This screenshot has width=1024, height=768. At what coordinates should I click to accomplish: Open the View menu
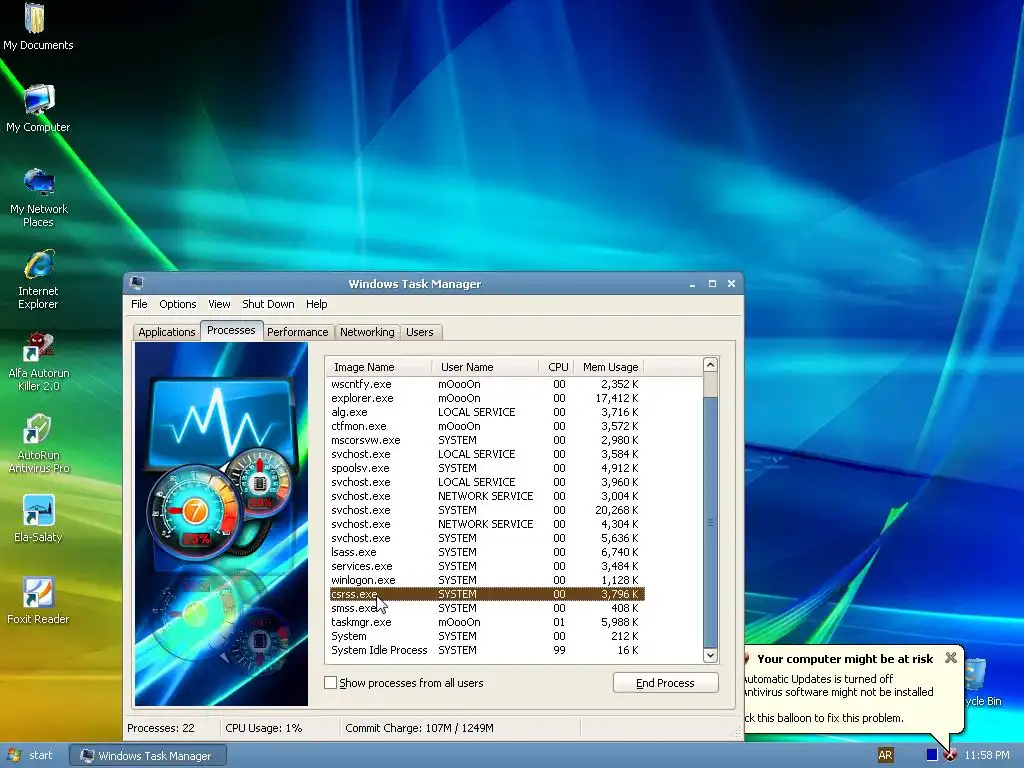point(219,304)
